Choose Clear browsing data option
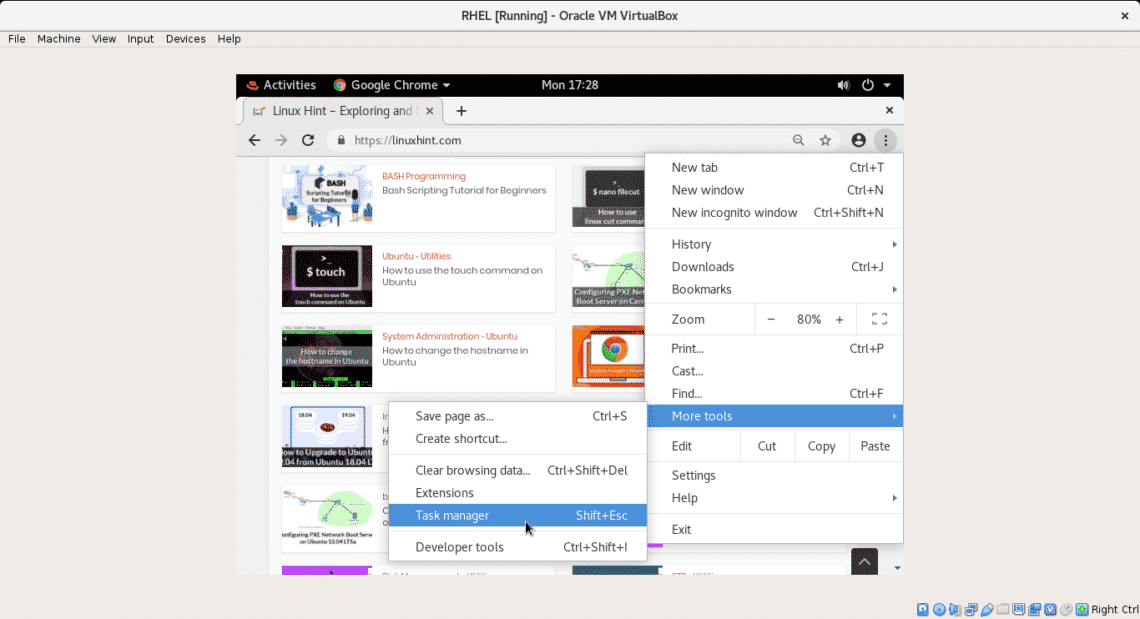The width and height of the screenshot is (1140, 619). click(x=518, y=471)
